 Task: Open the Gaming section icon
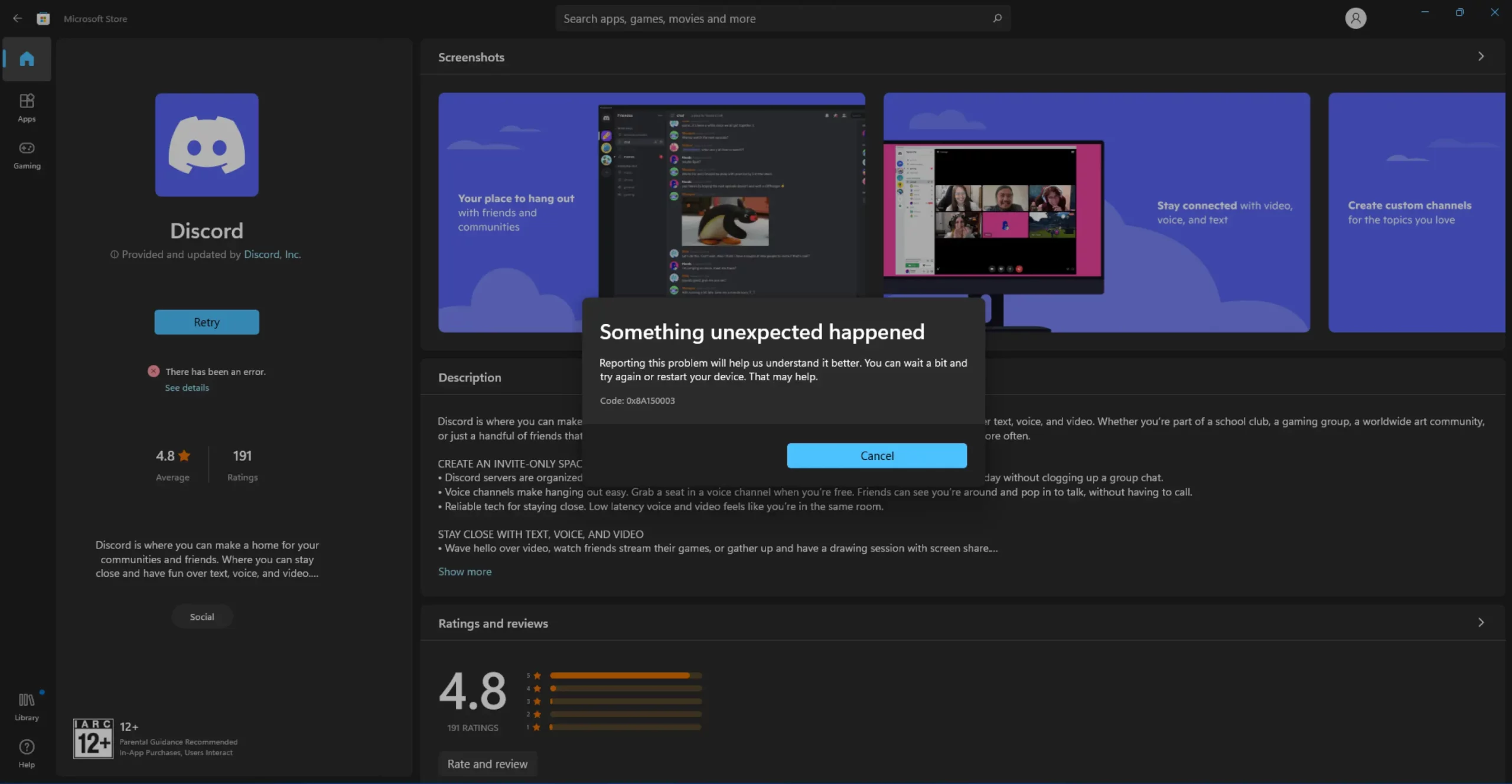point(27,148)
